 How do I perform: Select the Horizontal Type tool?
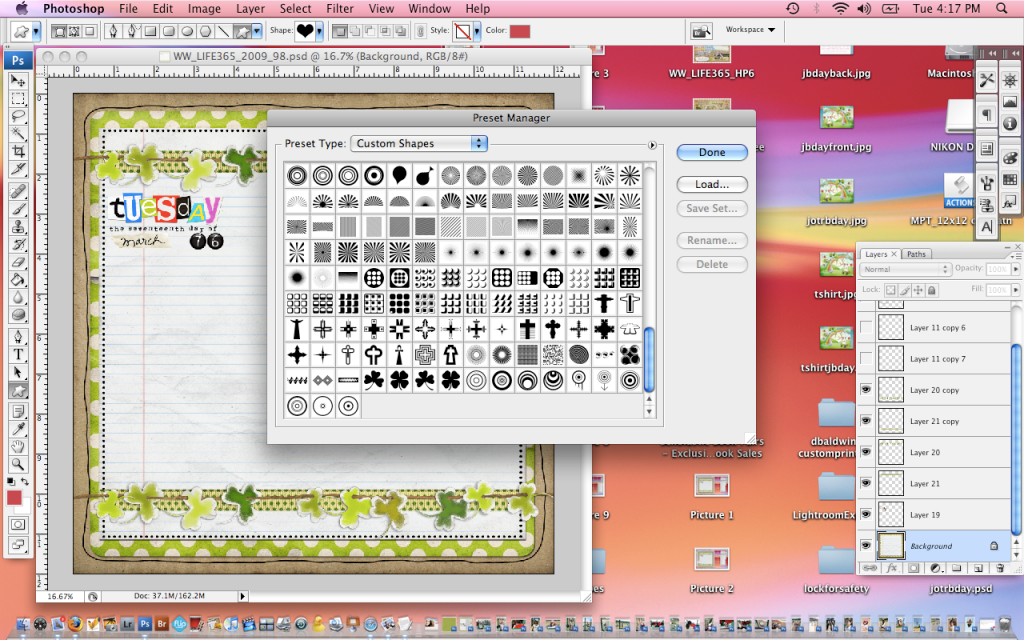[18, 354]
